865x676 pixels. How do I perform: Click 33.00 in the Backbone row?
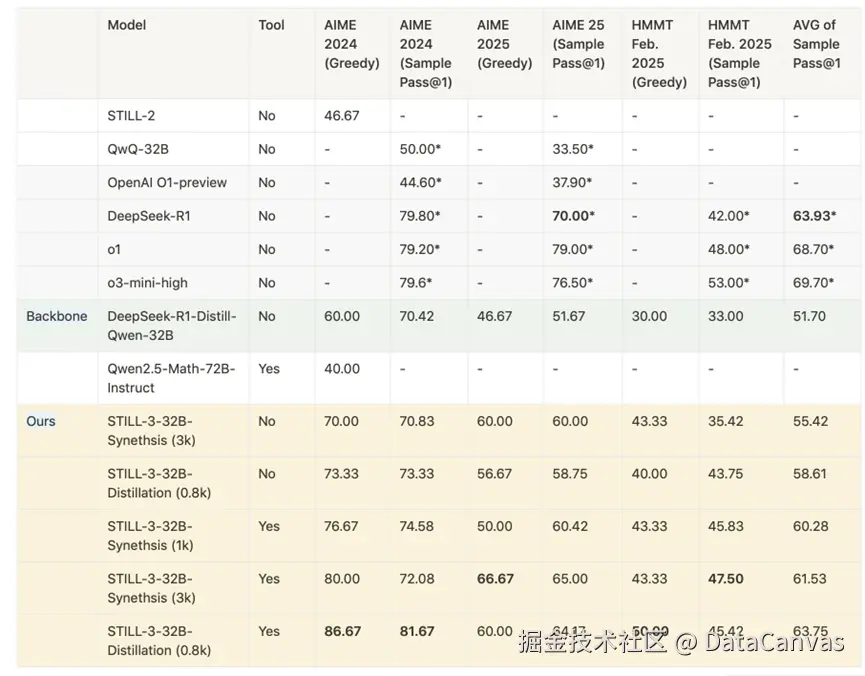coord(725,316)
